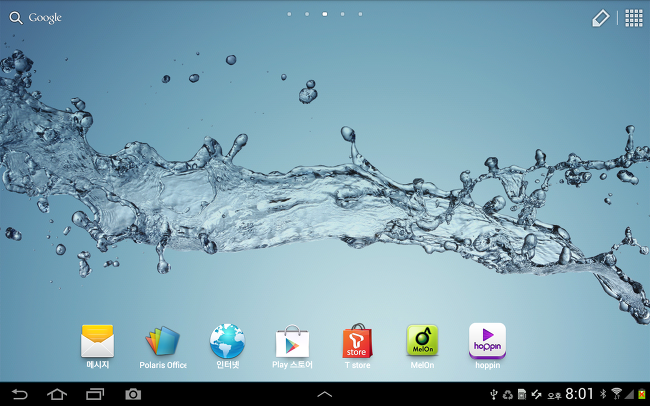Tap the sync arrows status icon
Screen dimensions: 650x406
[x=536, y=394]
